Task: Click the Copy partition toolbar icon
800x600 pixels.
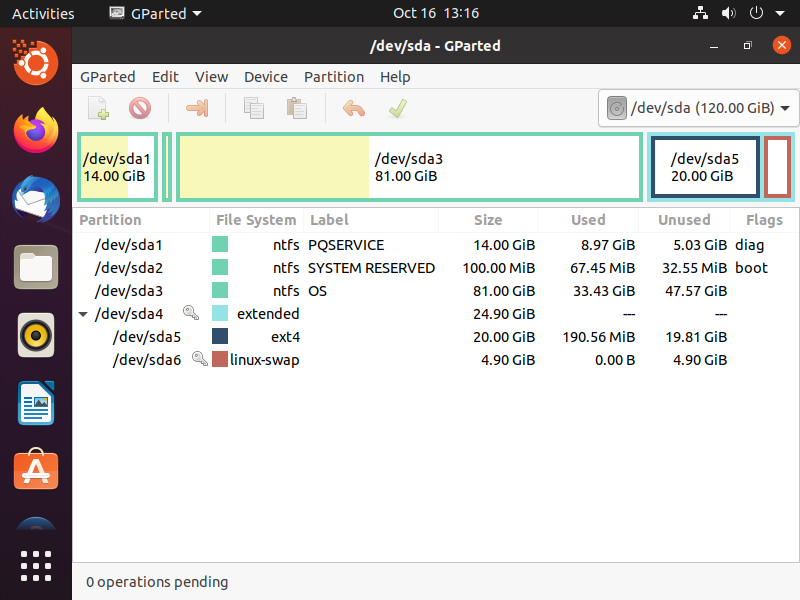Action: click(254, 108)
